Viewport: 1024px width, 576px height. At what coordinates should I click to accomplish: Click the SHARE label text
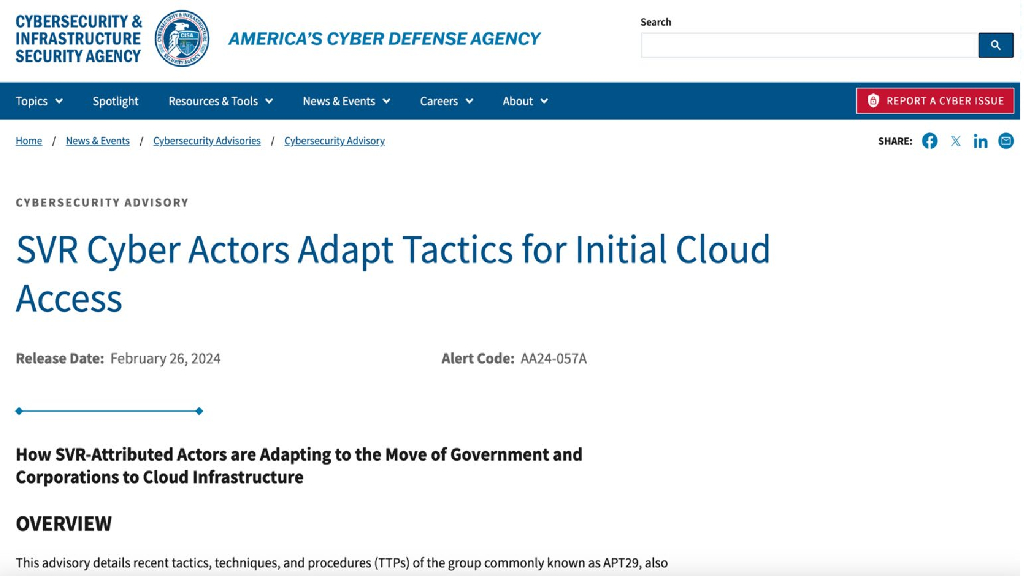tap(895, 141)
